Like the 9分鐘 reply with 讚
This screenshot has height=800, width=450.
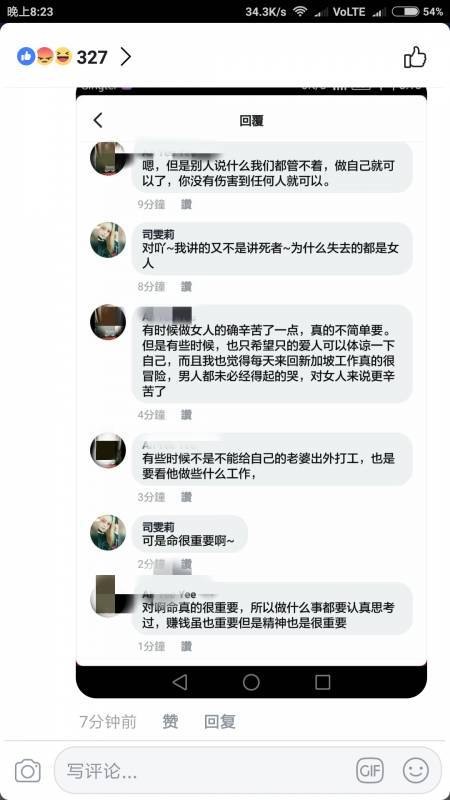(x=186, y=204)
